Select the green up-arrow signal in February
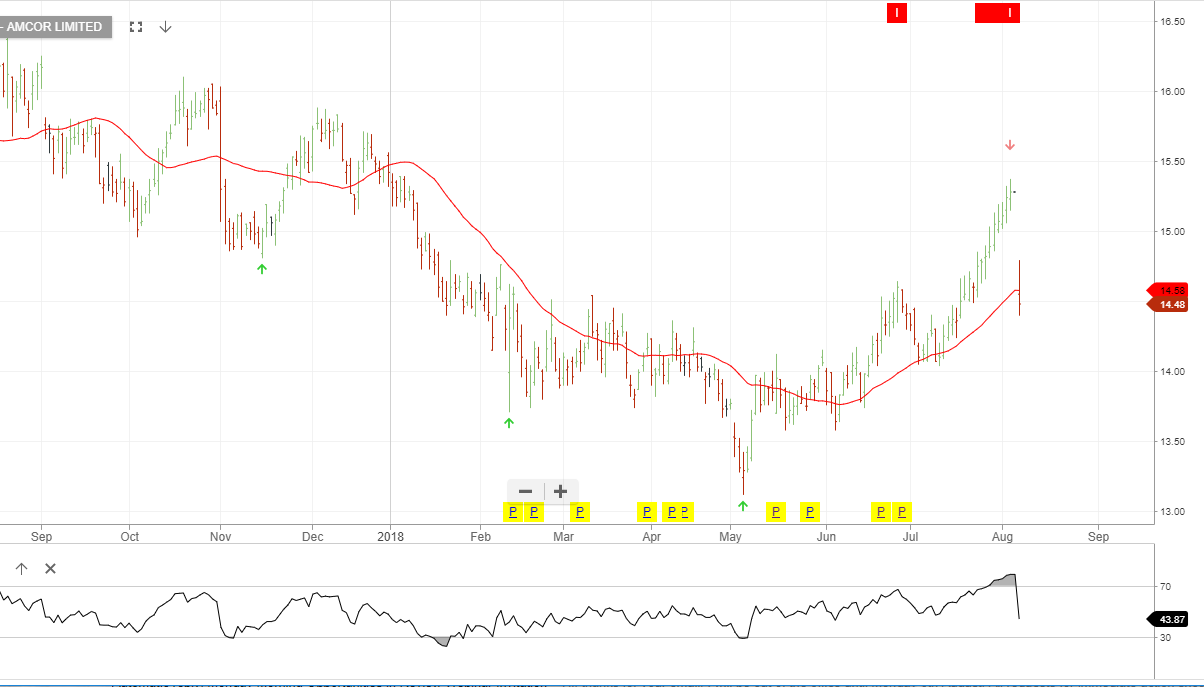This screenshot has height=687, width=1204. (508, 423)
